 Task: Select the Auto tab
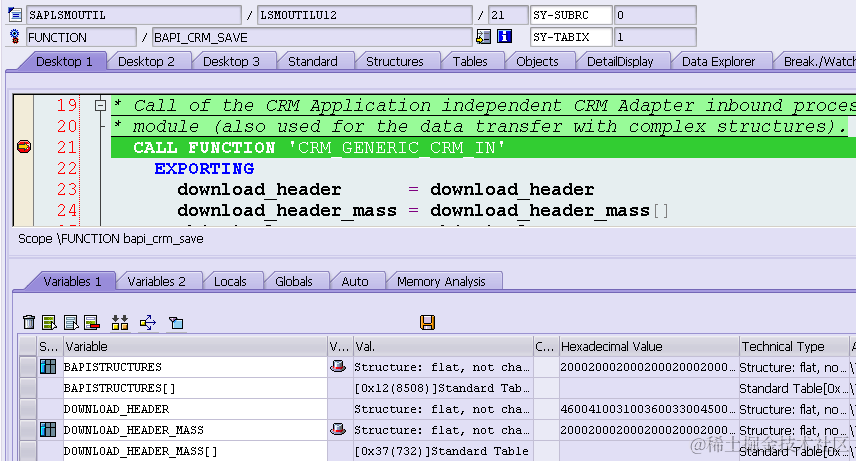pyautogui.click(x=355, y=281)
